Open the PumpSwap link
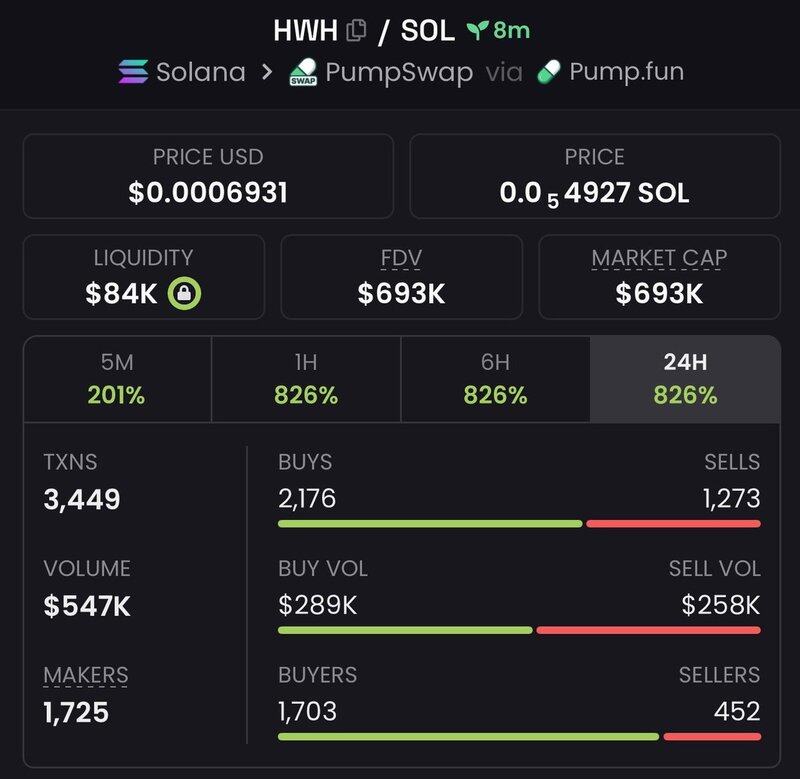Viewport: 800px width, 779px height. 400,73
